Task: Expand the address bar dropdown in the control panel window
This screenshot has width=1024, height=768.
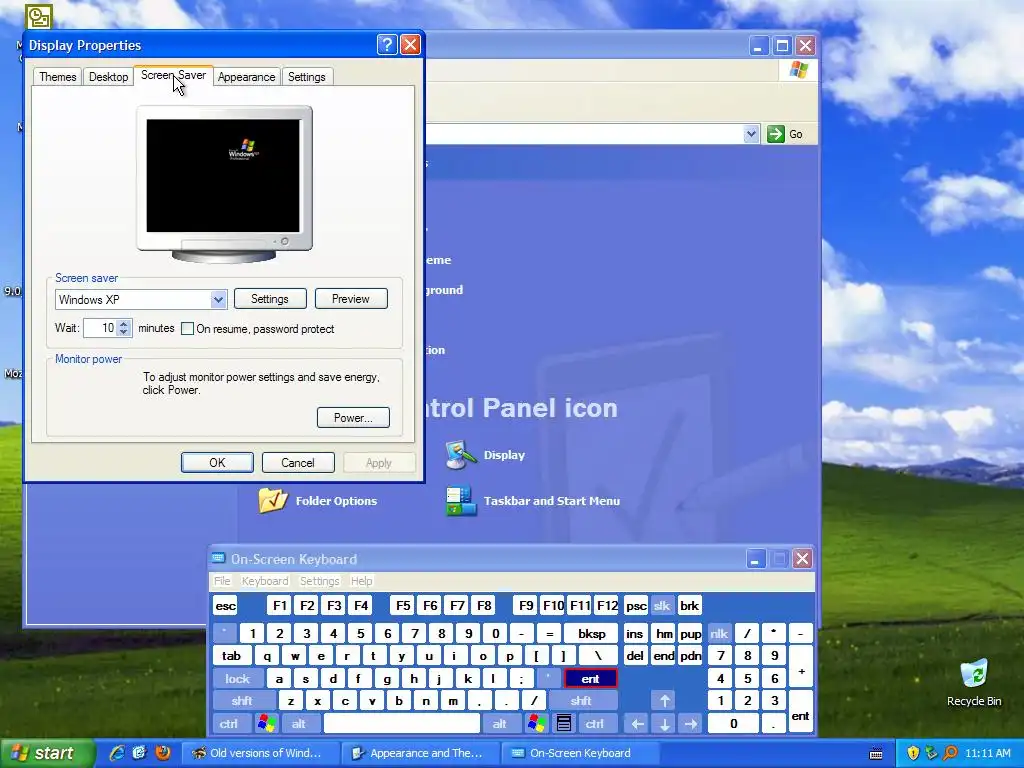Action: pos(751,134)
